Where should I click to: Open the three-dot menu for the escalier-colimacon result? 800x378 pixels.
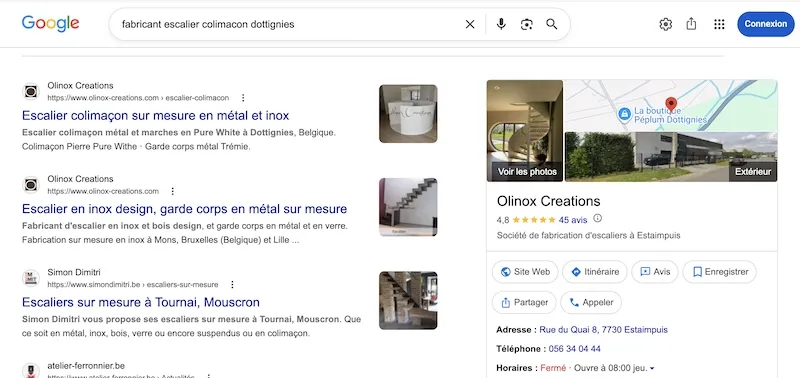tap(243, 97)
